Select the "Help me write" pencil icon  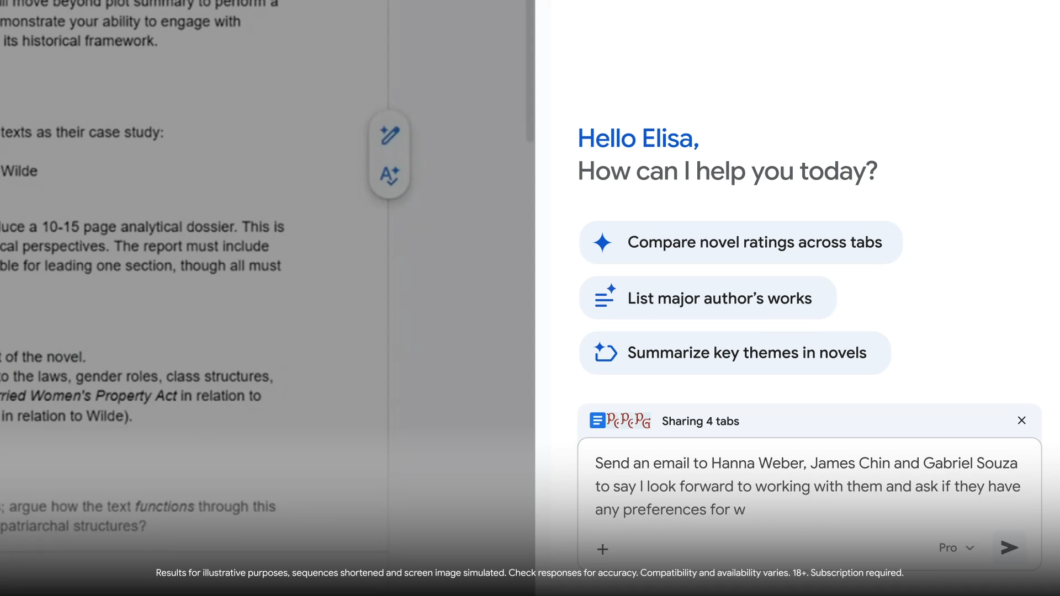pos(389,136)
